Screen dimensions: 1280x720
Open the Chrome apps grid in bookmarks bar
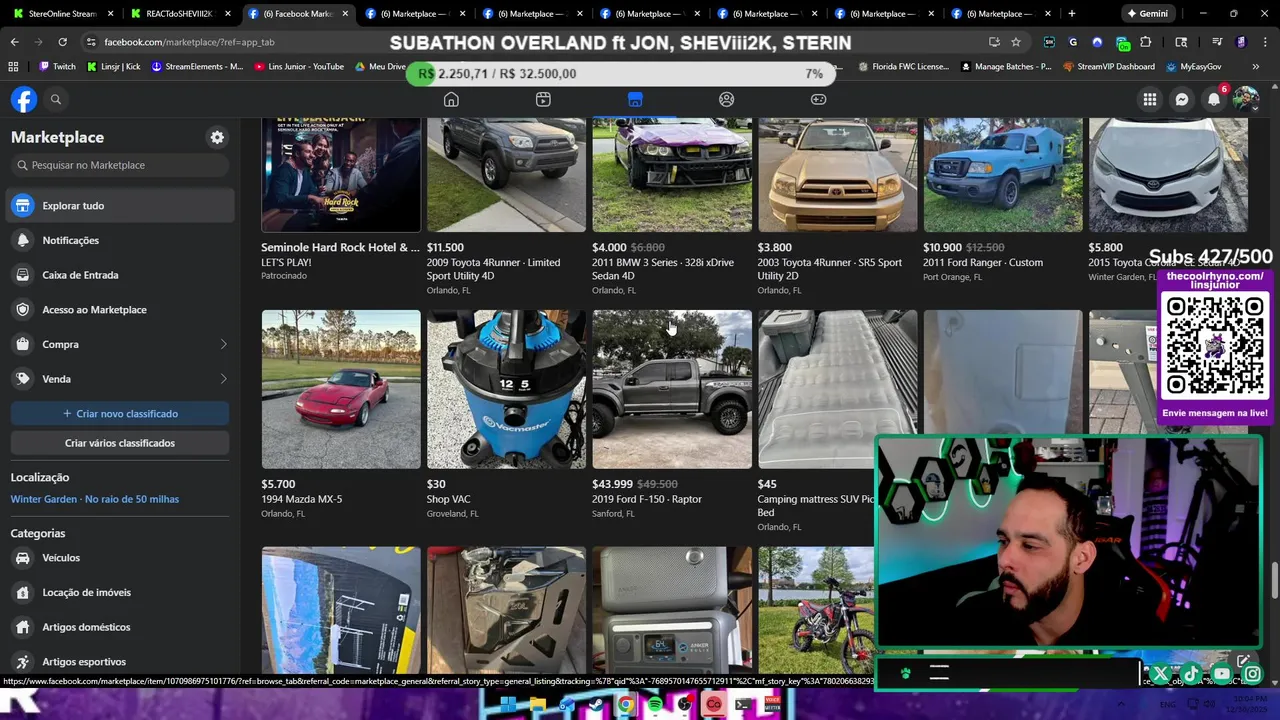pos(13,66)
